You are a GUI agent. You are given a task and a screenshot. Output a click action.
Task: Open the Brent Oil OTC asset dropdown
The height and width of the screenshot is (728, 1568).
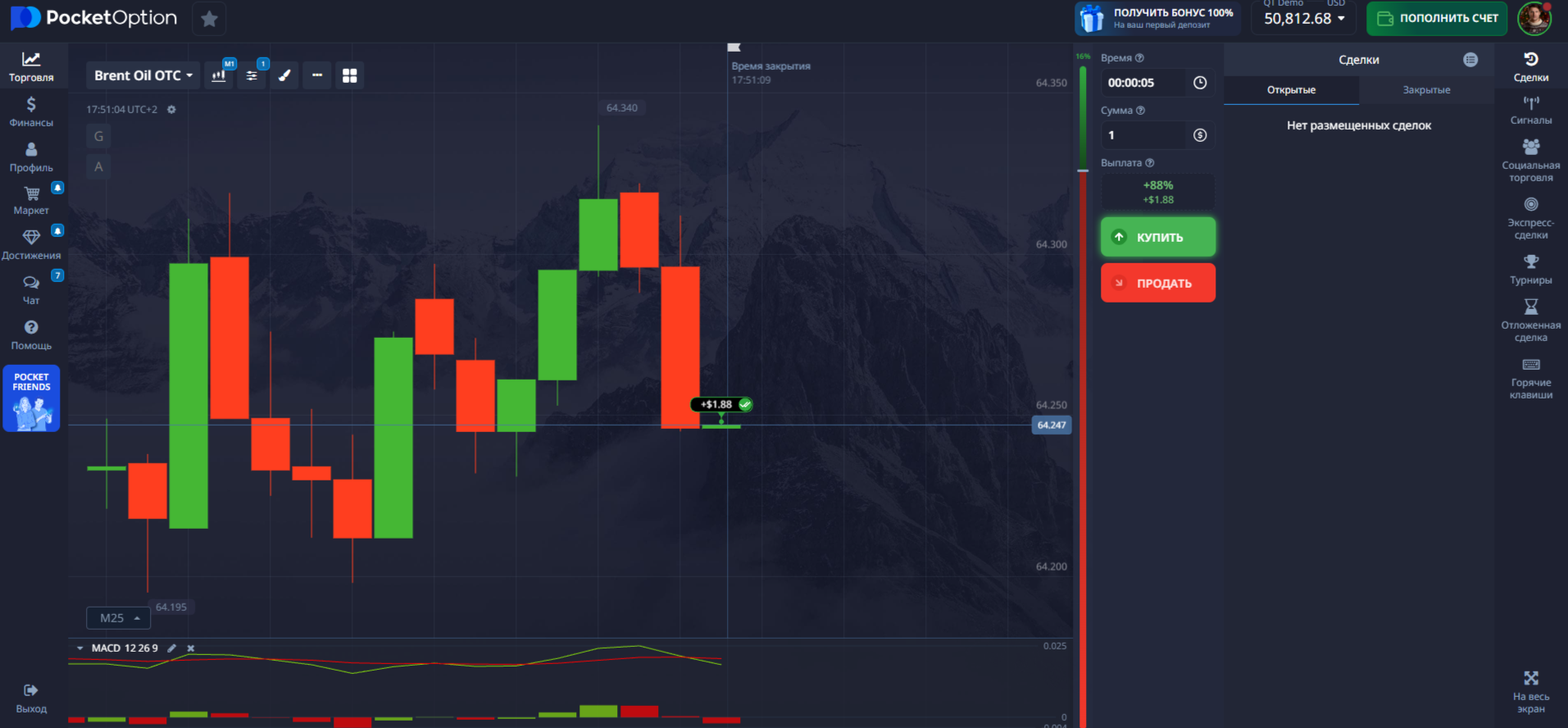point(143,75)
